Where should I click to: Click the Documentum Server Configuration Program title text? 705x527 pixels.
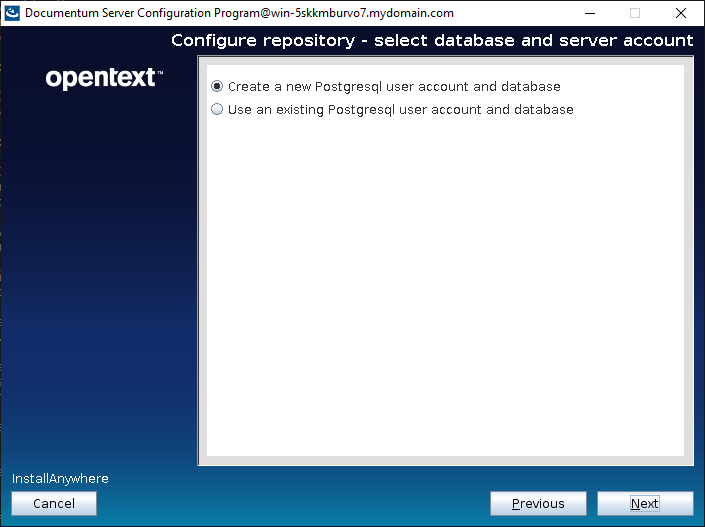[150, 13]
